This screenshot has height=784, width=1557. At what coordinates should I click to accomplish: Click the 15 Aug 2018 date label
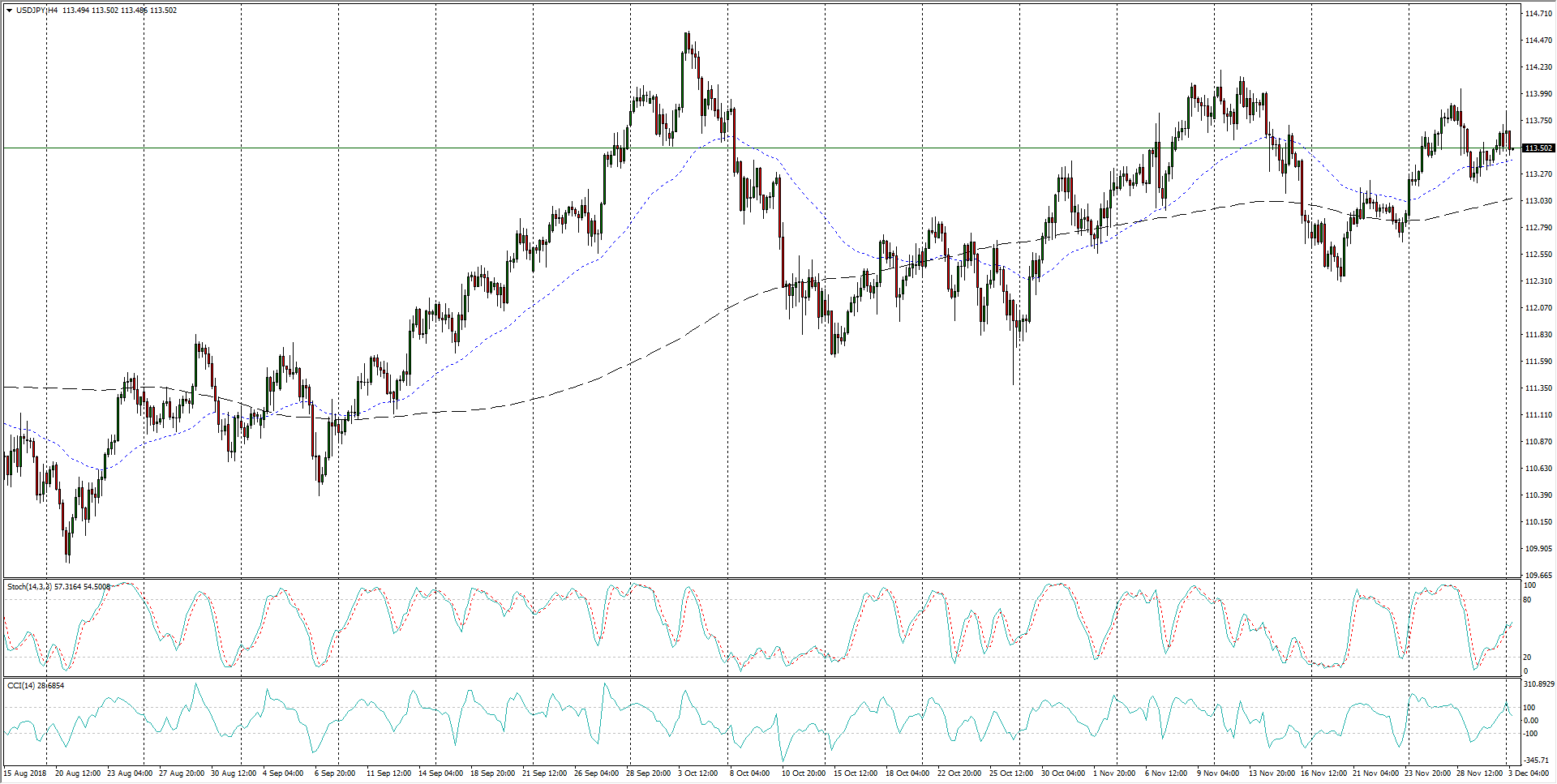26,773
